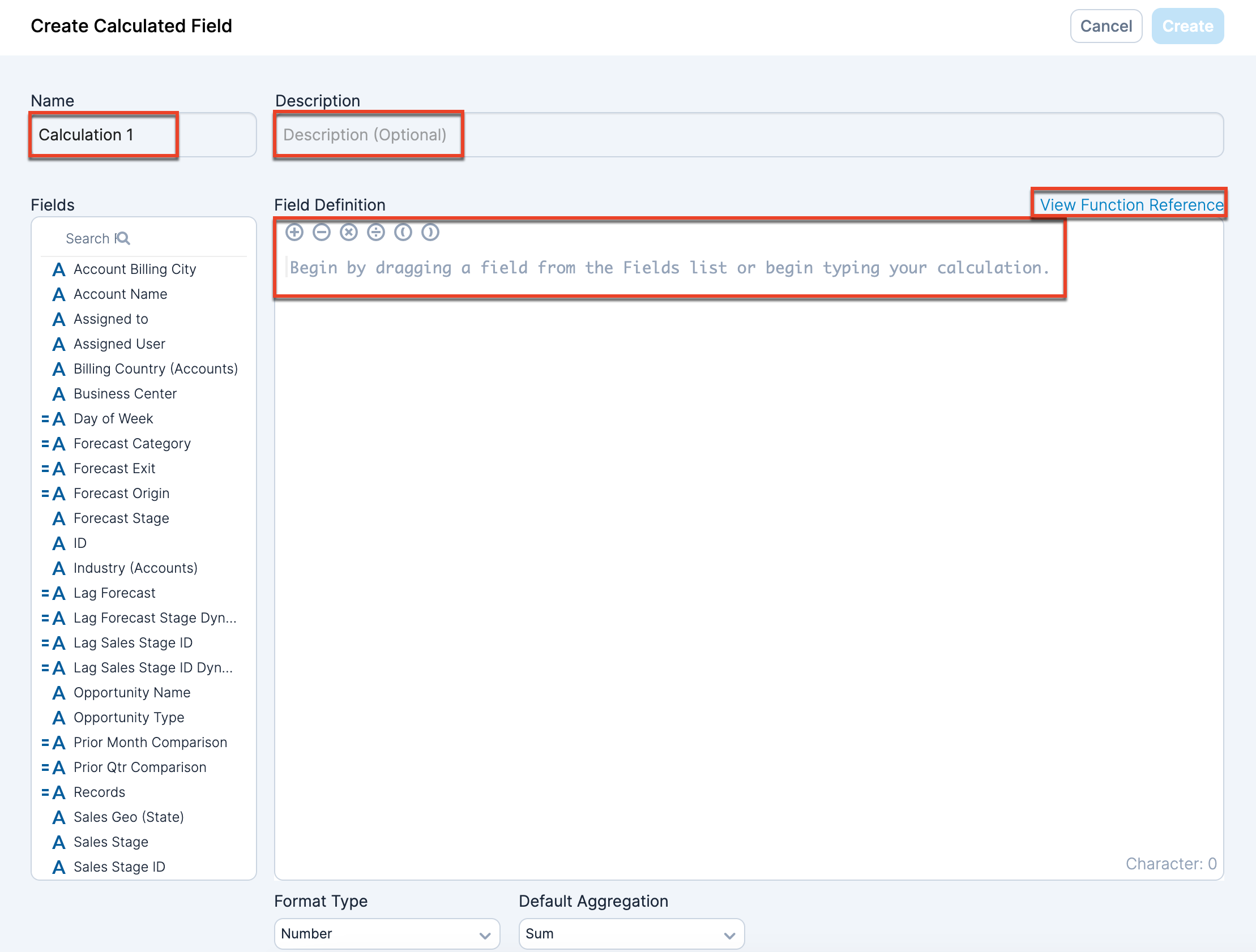Open the View Function Reference link
Image resolution: width=1256 pixels, height=952 pixels.
1130,205
